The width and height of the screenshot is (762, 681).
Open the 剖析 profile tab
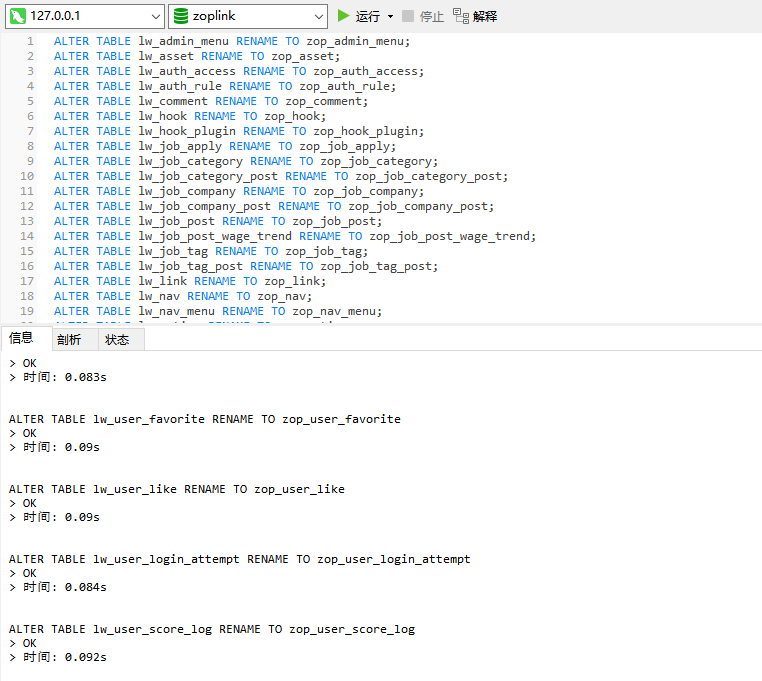tap(69, 339)
